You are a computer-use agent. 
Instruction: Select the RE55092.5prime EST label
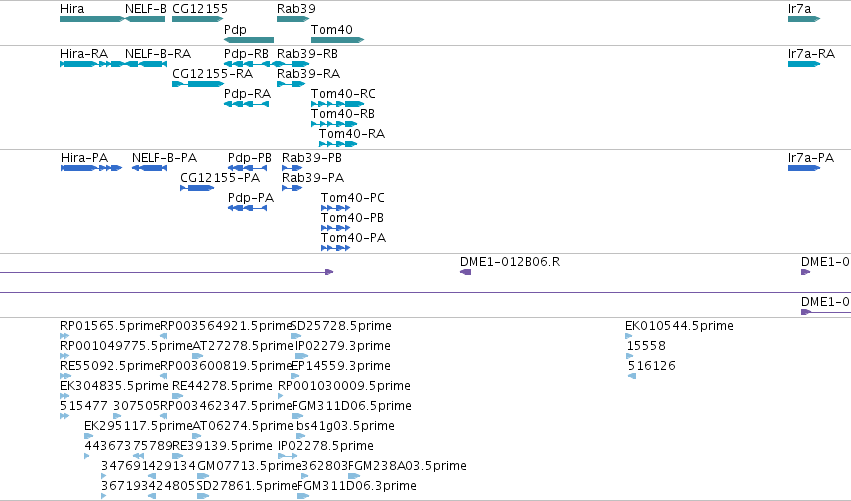click(x=110, y=366)
